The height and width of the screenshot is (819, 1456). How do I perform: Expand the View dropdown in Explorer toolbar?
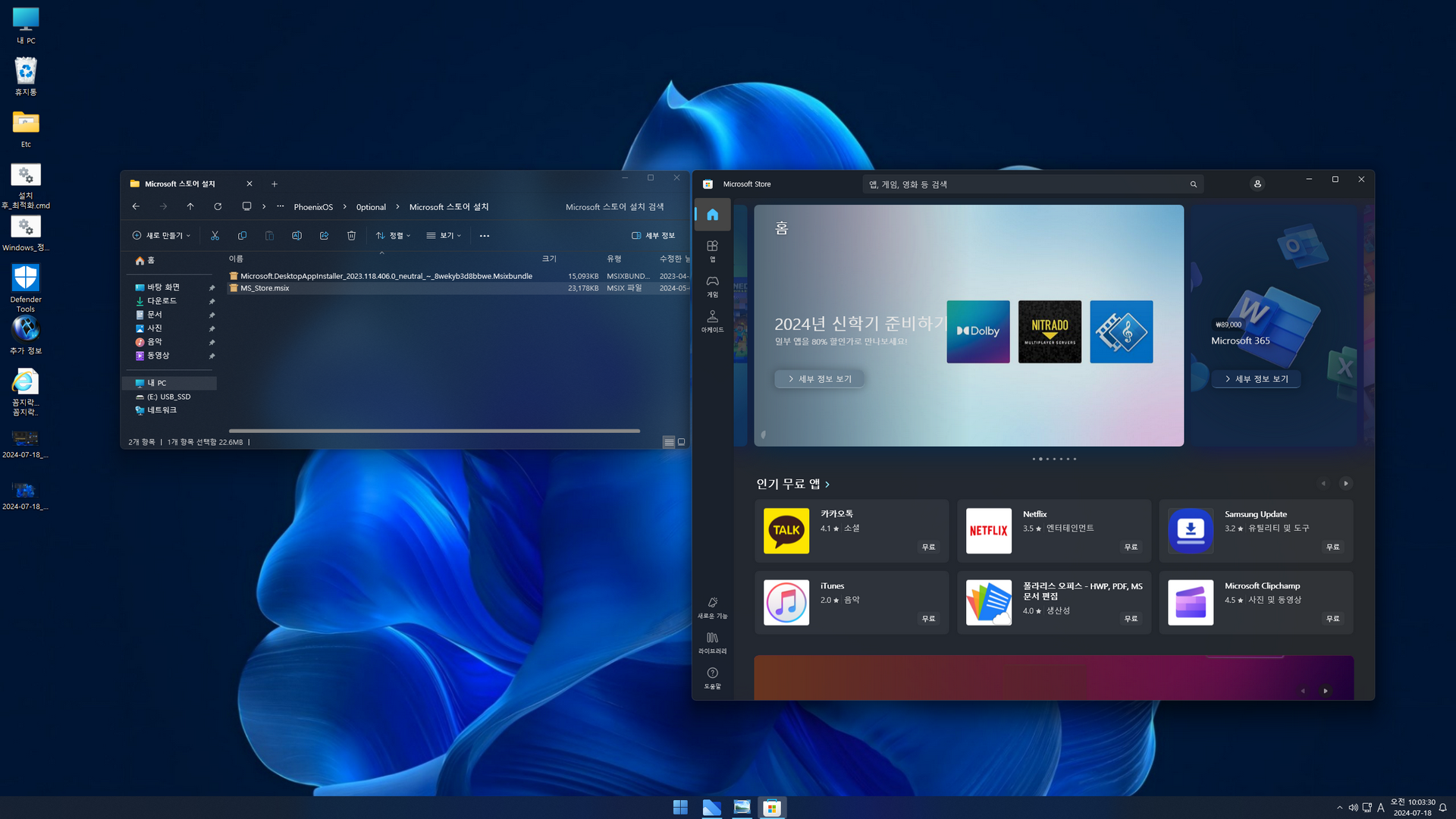[444, 236]
